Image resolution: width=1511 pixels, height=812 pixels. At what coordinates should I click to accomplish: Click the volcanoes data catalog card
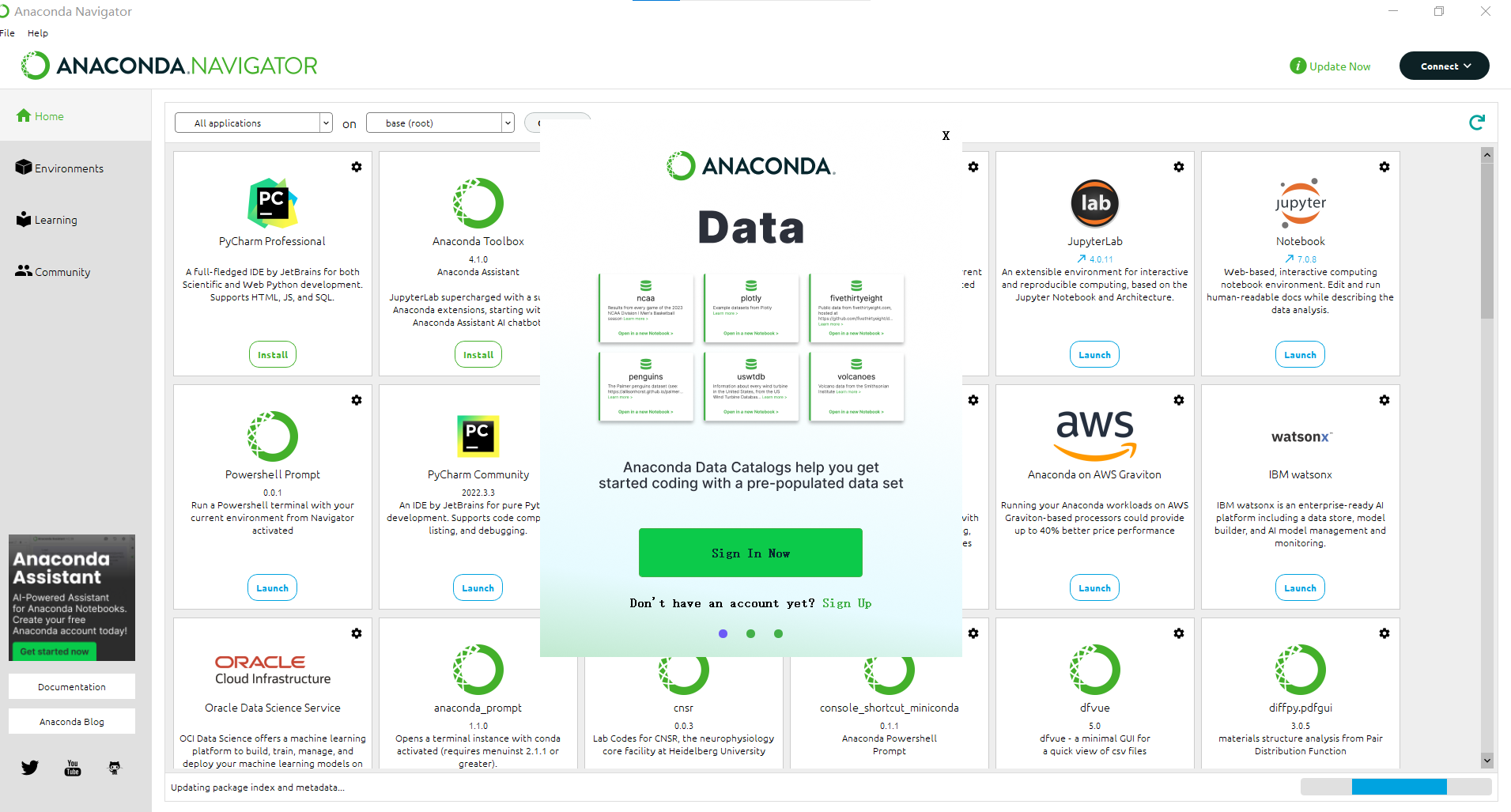(x=856, y=387)
